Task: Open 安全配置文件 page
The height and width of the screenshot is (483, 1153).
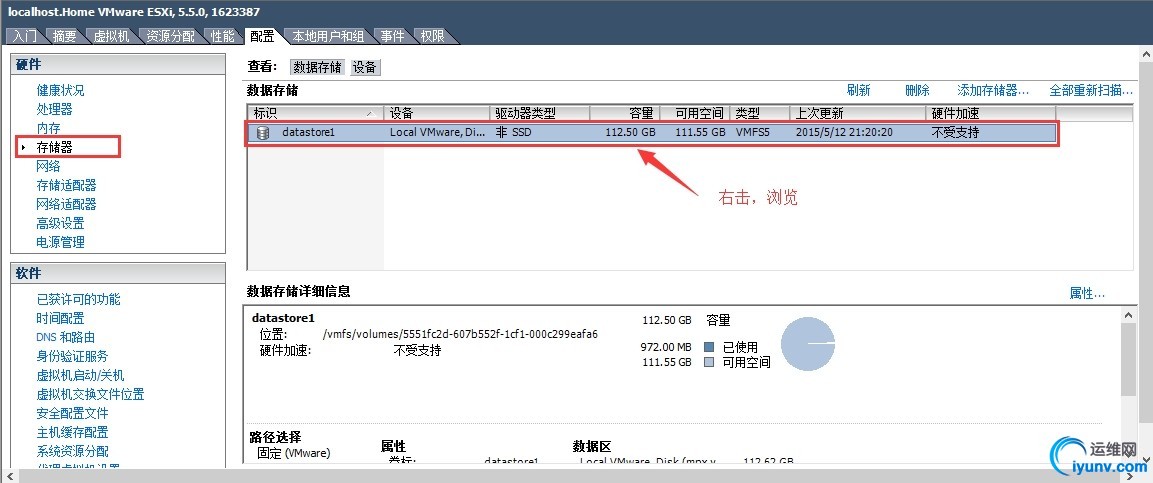Action: pos(72,413)
